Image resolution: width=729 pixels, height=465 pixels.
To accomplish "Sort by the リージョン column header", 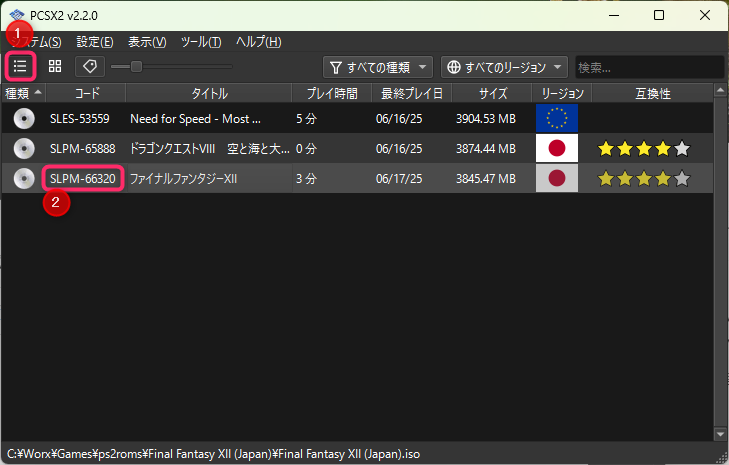I will [562, 93].
